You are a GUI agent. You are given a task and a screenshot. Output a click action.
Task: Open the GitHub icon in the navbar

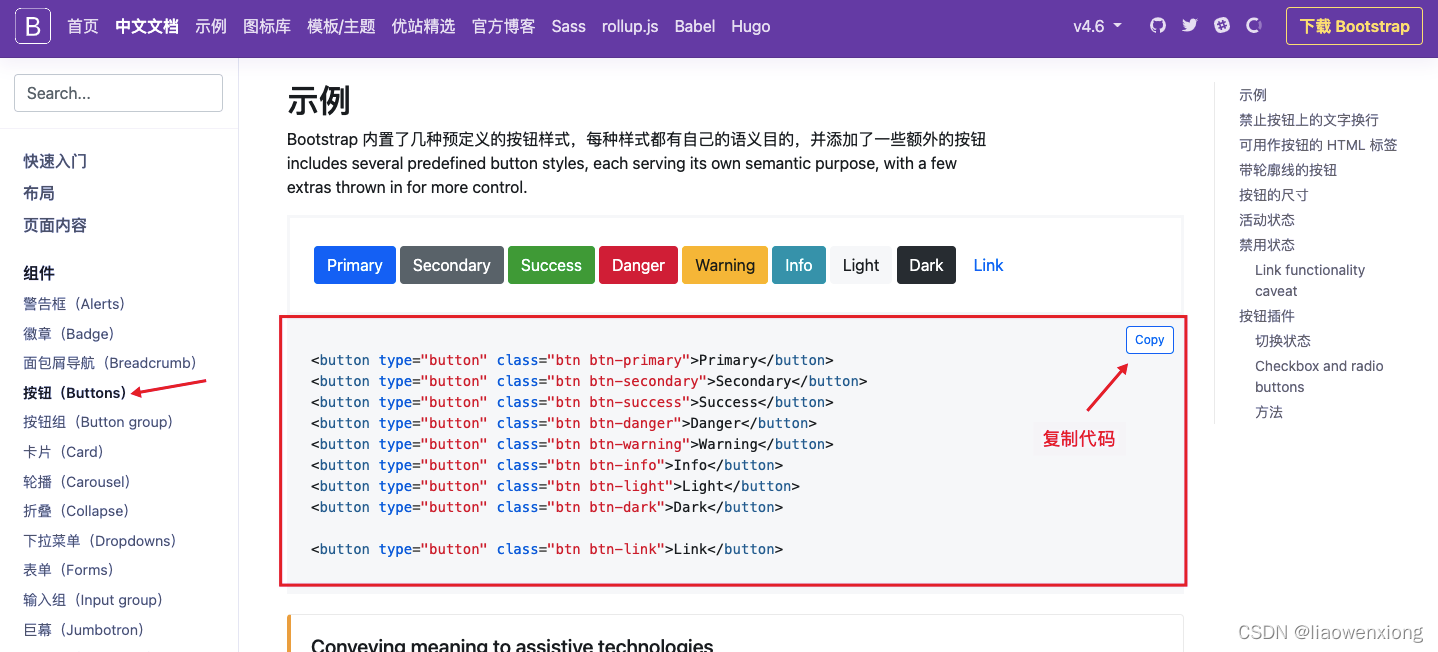tap(1156, 26)
